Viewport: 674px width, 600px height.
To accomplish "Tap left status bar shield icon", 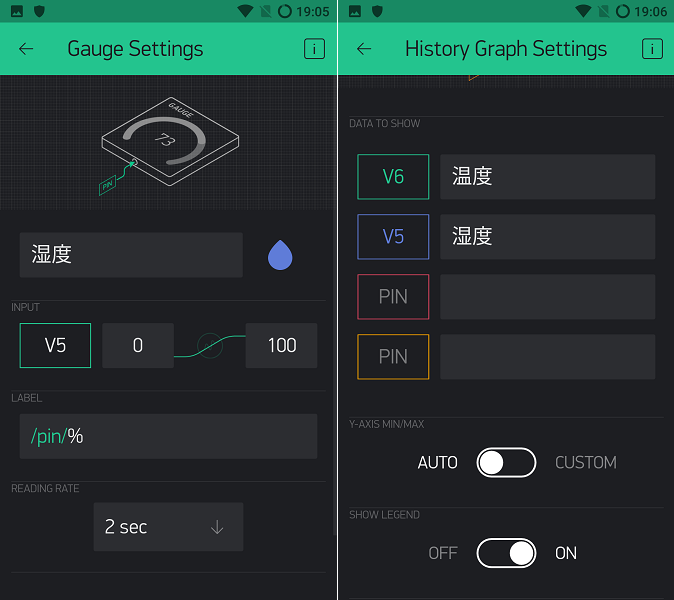I will (x=39, y=11).
